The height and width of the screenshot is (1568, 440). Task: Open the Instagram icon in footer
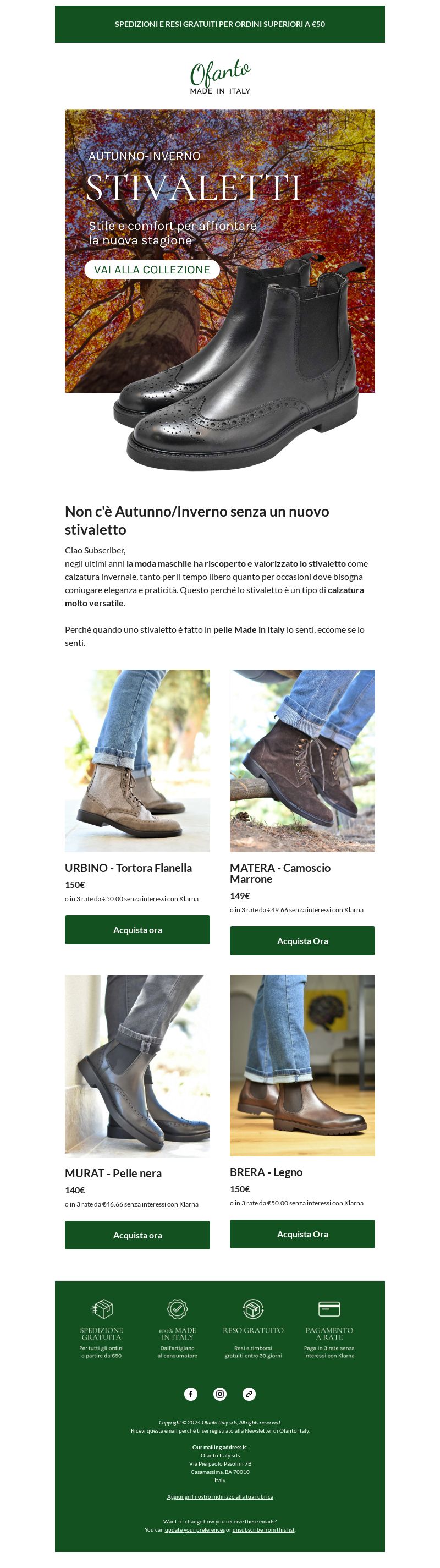point(219,1394)
